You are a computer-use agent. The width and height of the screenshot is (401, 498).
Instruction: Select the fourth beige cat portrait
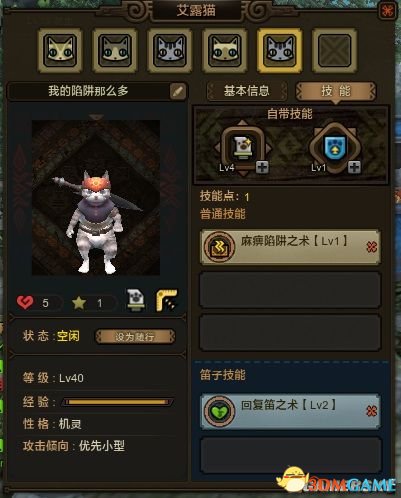coord(224,51)
